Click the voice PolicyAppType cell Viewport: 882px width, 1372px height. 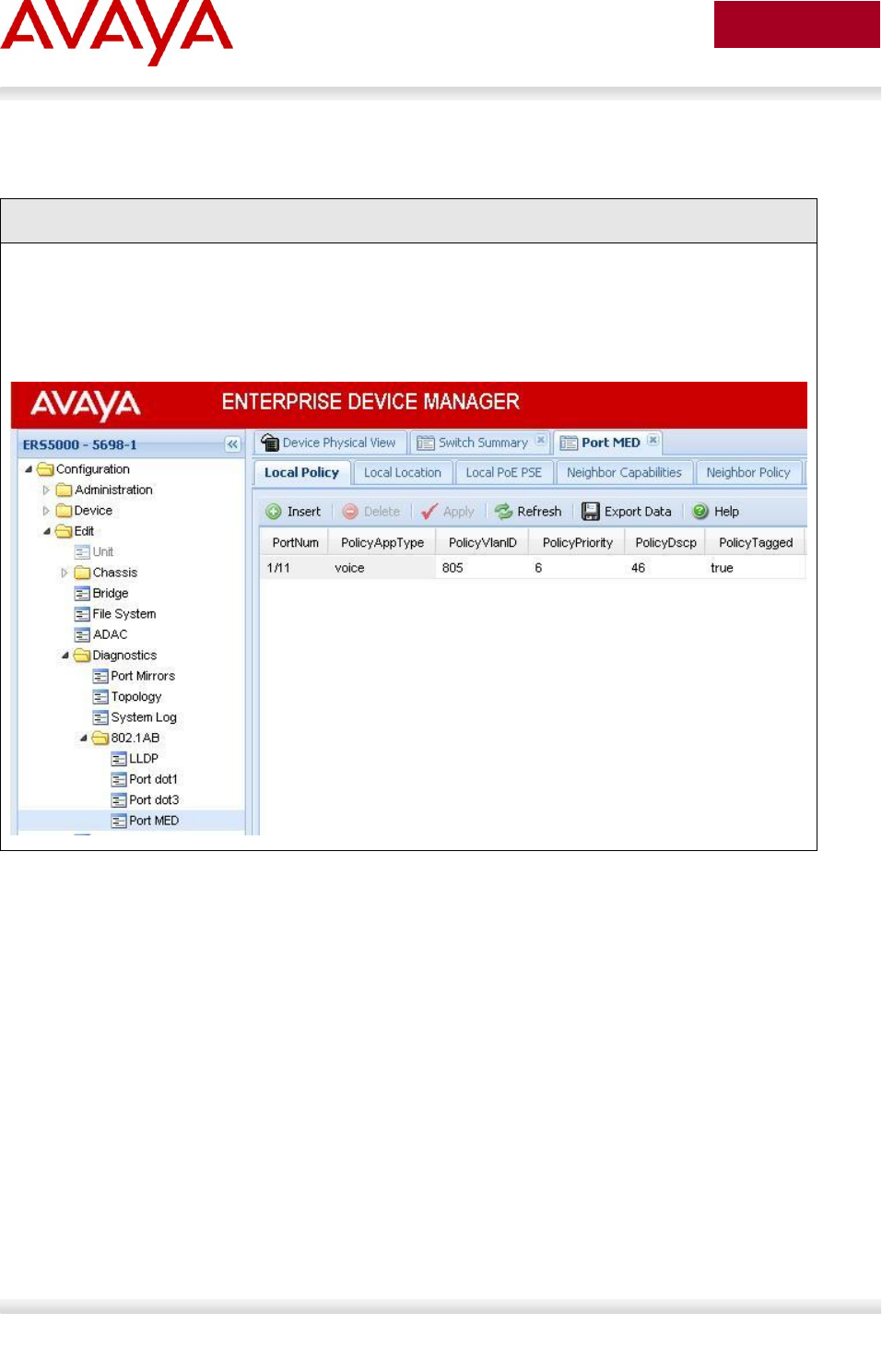382,568
